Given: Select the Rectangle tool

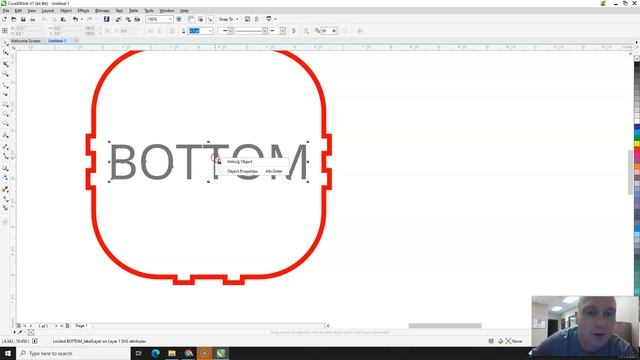Looking at the screenshot, I should point(5,105).
